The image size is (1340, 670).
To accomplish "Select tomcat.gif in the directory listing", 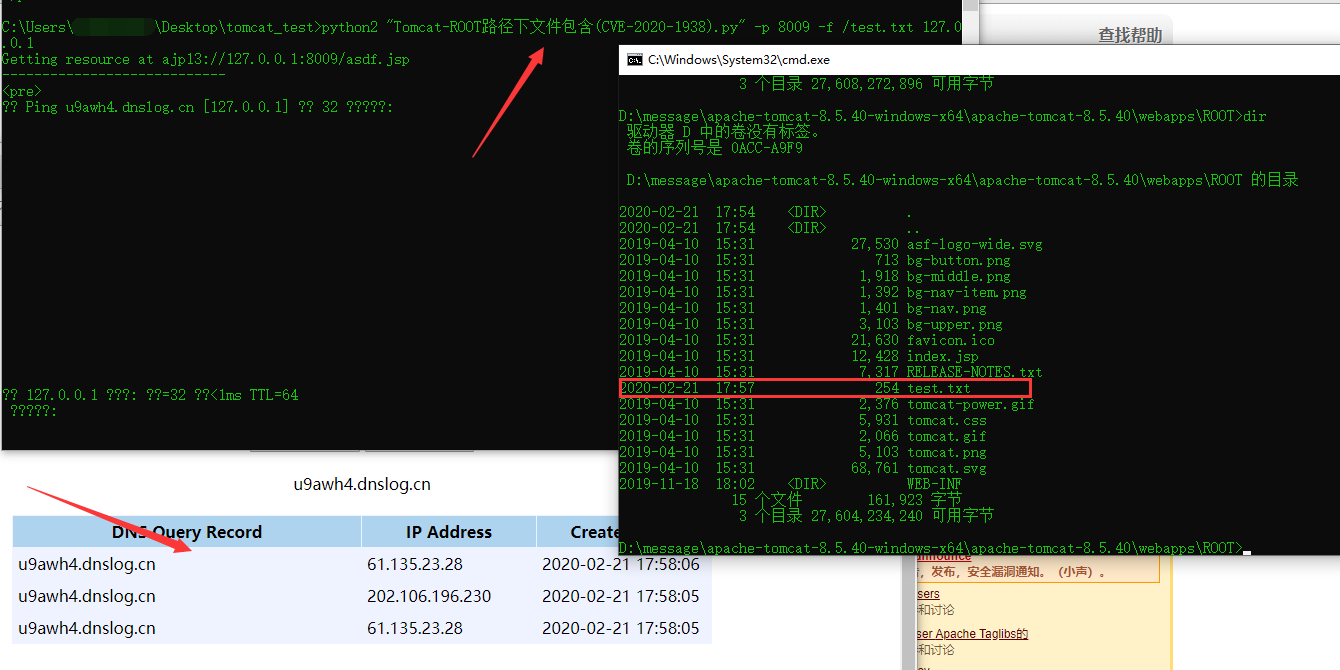I will coord(947,436).
